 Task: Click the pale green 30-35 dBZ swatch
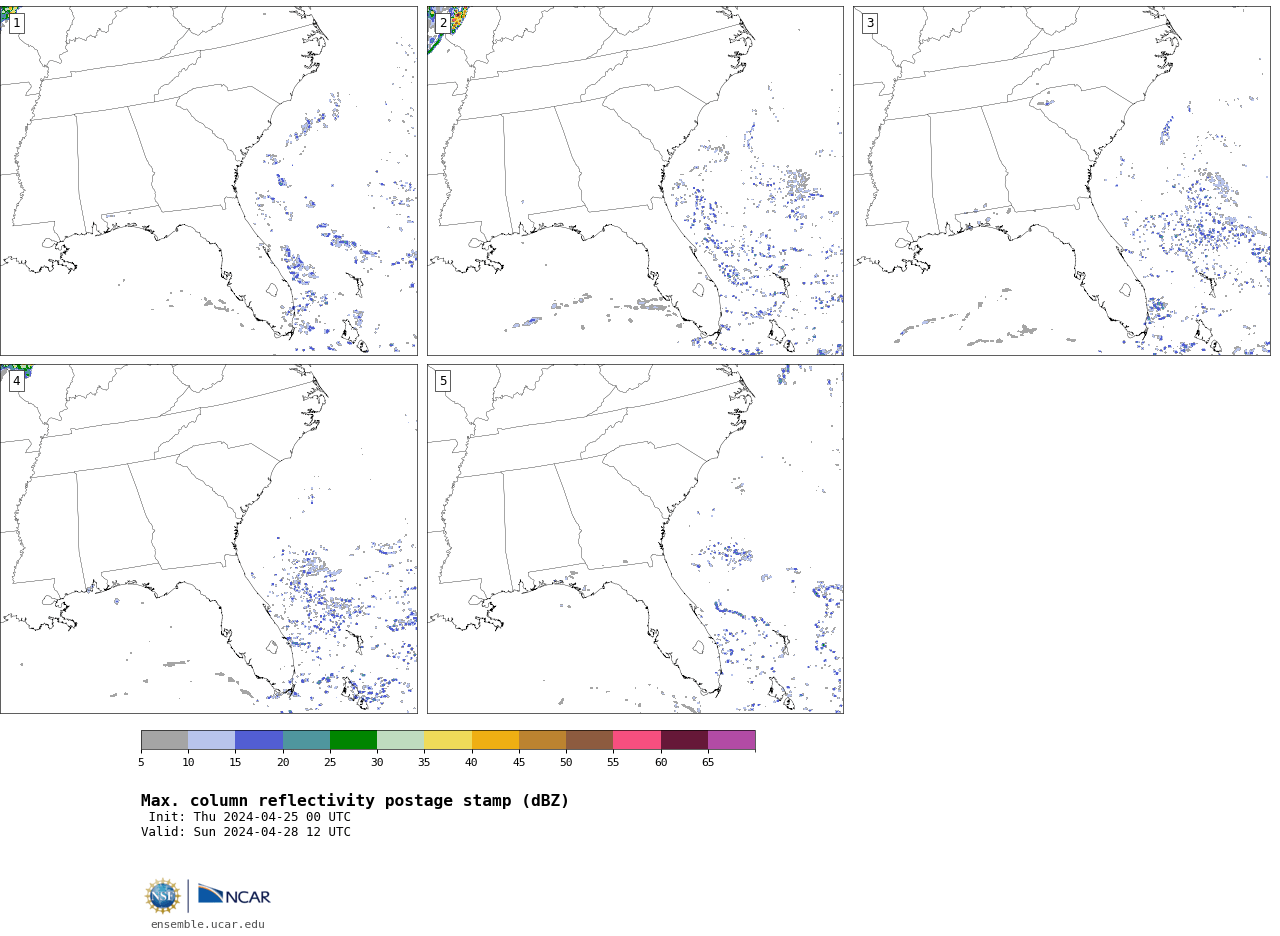[401, 740]
